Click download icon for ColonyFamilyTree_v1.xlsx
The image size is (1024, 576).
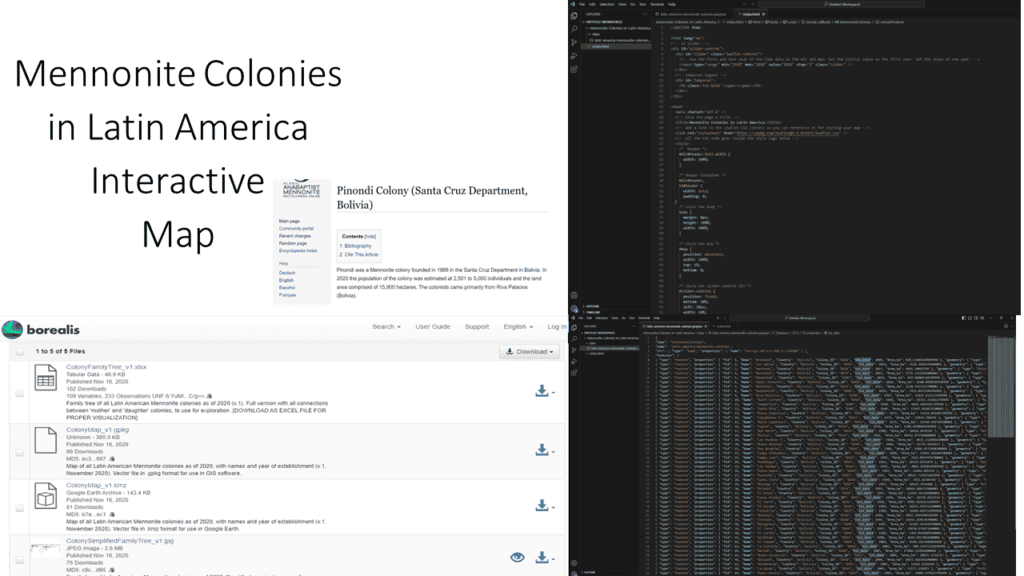click(x=543, y=391)
